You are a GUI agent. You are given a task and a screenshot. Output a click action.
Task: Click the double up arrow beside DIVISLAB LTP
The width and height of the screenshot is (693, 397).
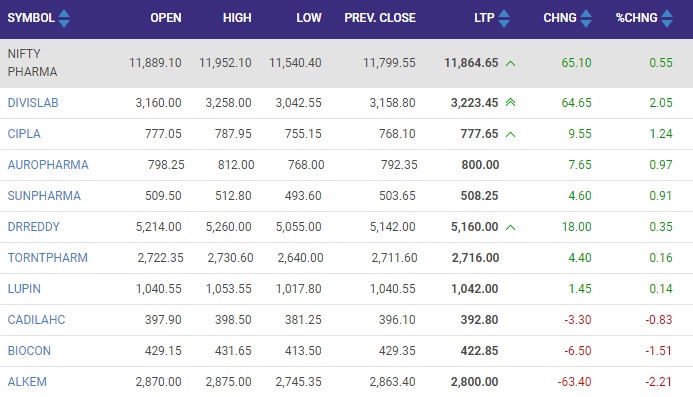coord(510,103)
